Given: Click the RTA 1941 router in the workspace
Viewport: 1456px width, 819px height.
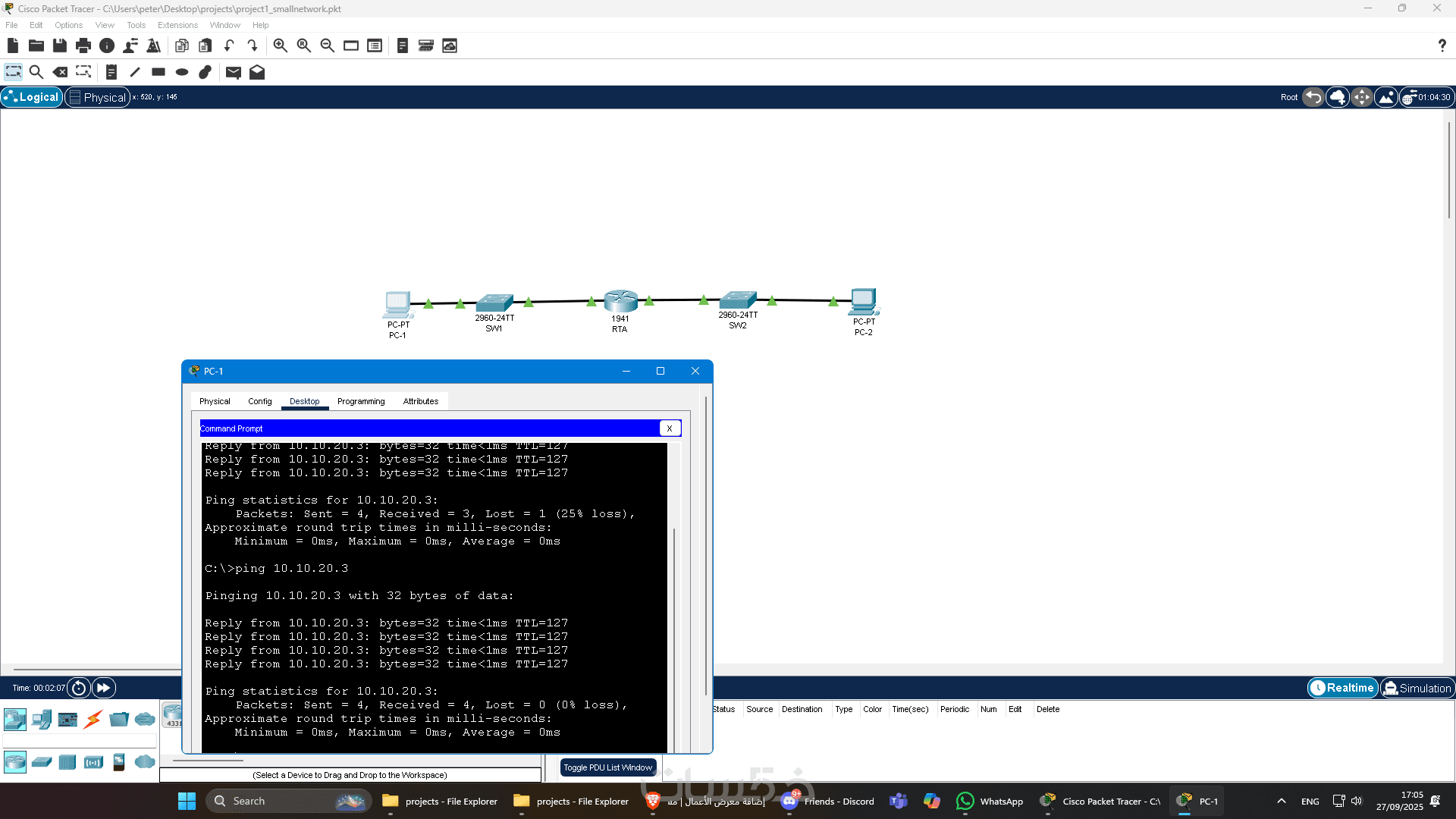Looking at the screenshot, I should 620,302.
